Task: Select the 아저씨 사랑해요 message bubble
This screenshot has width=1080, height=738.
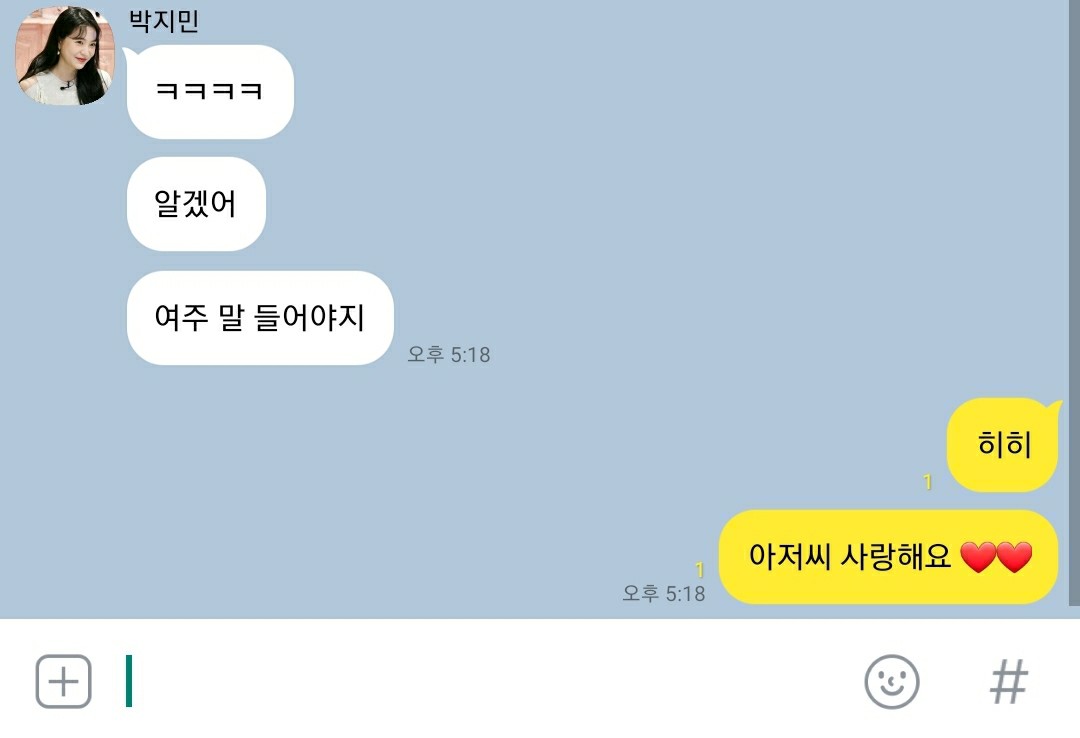Action: click(x=889, y=557)
